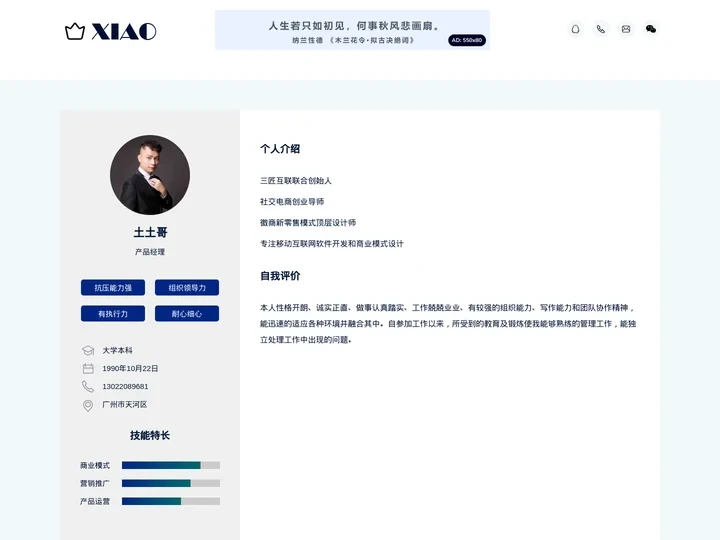
Task: Click the 个人介绍 heading
Action: 280,149
